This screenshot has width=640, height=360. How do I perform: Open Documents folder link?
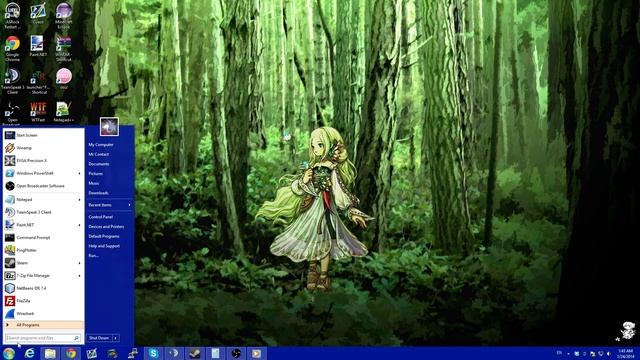click(99, 164)
